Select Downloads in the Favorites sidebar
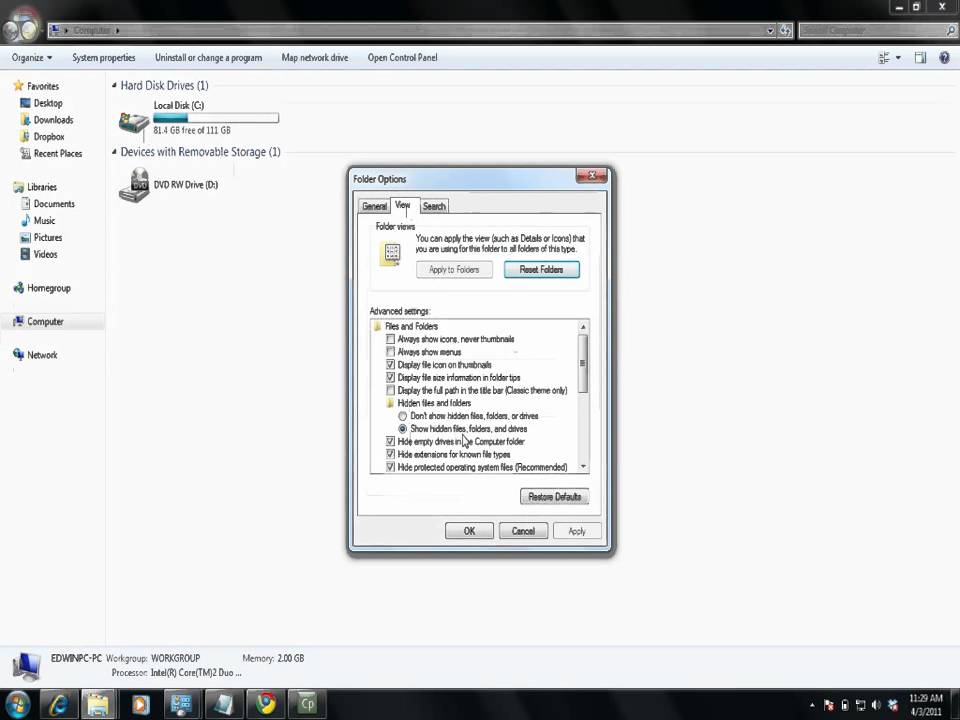The height and width of the screenshot is (720, 960). (53, 120)
